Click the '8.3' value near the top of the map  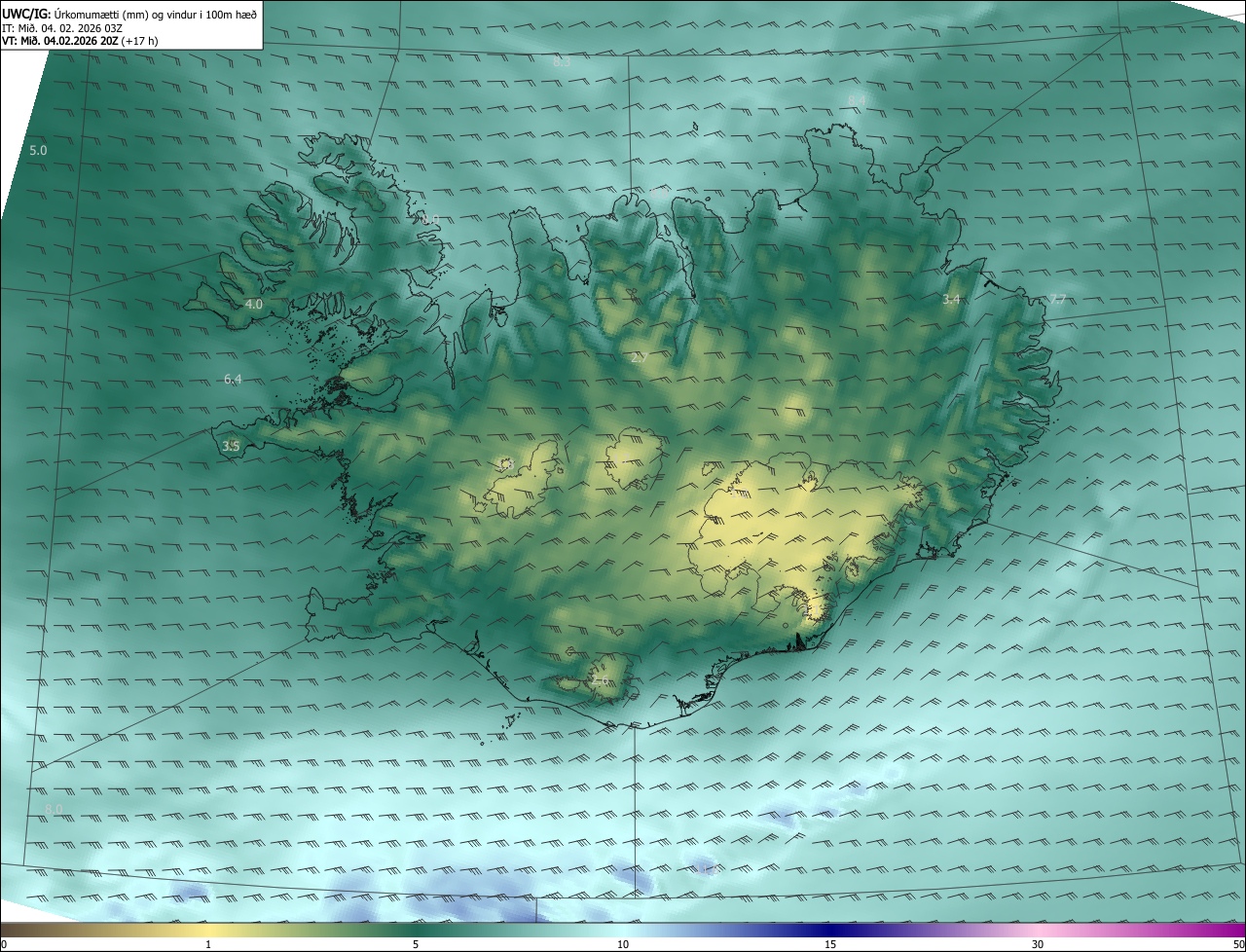pyautogui.click(x=562, y=62)
